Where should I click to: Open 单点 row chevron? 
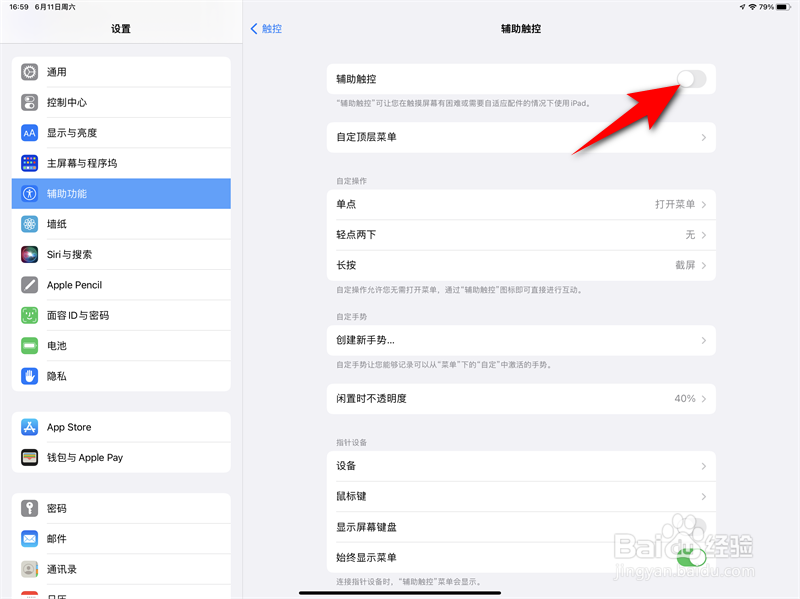pos(704,205)
